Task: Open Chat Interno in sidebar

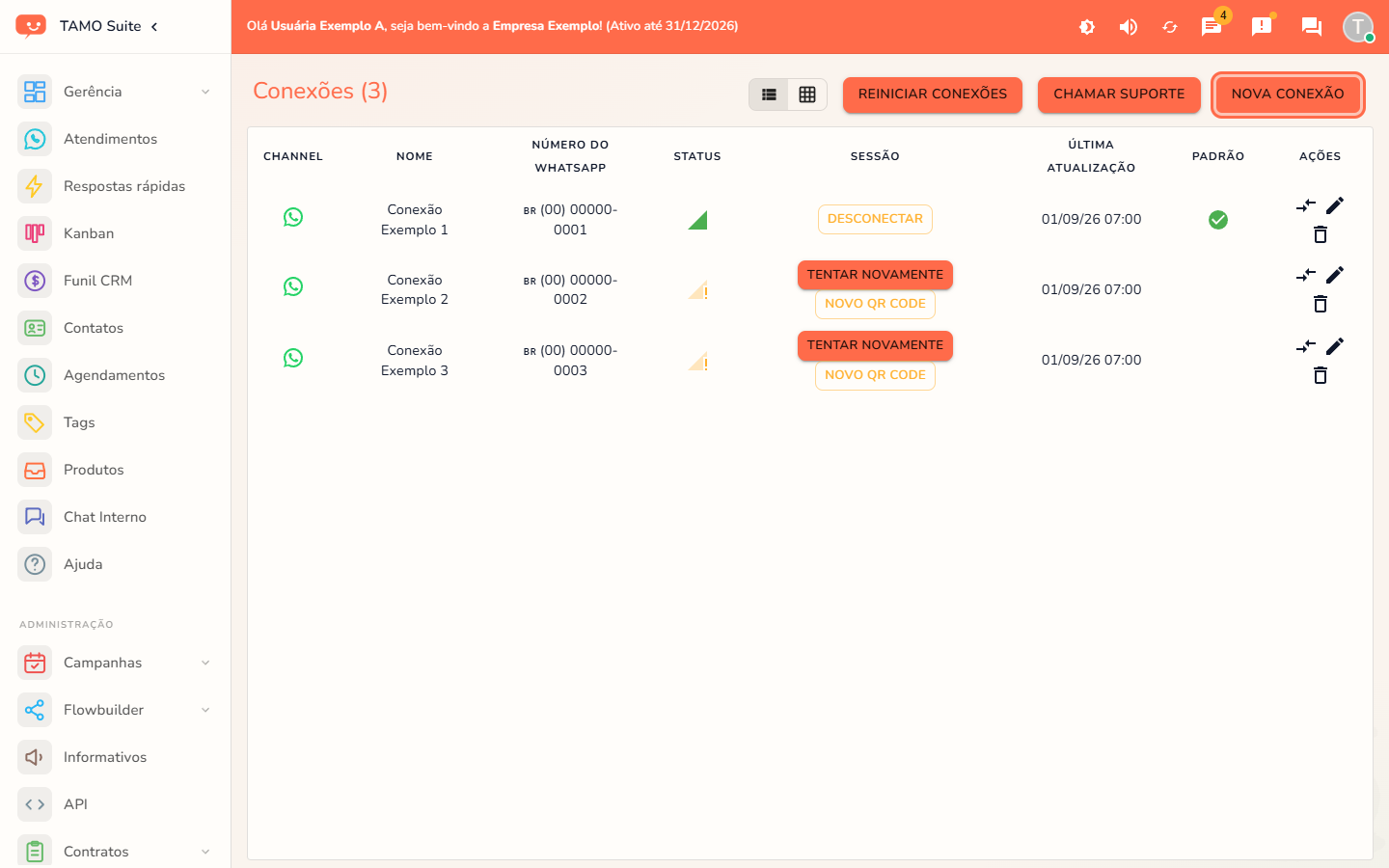Action: click(x=116, y=517)
